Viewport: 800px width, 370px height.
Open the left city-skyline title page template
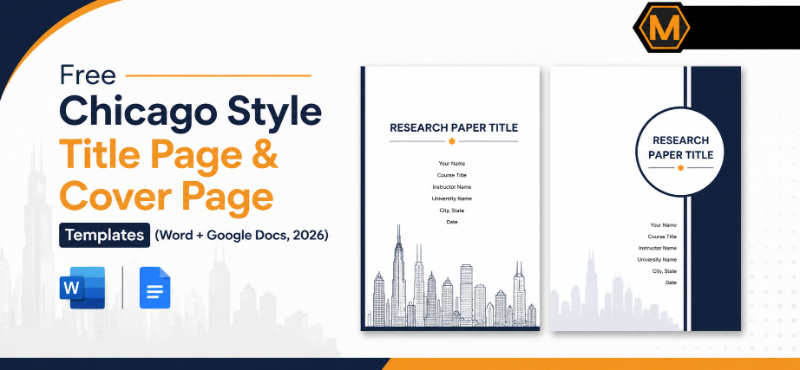451,199
